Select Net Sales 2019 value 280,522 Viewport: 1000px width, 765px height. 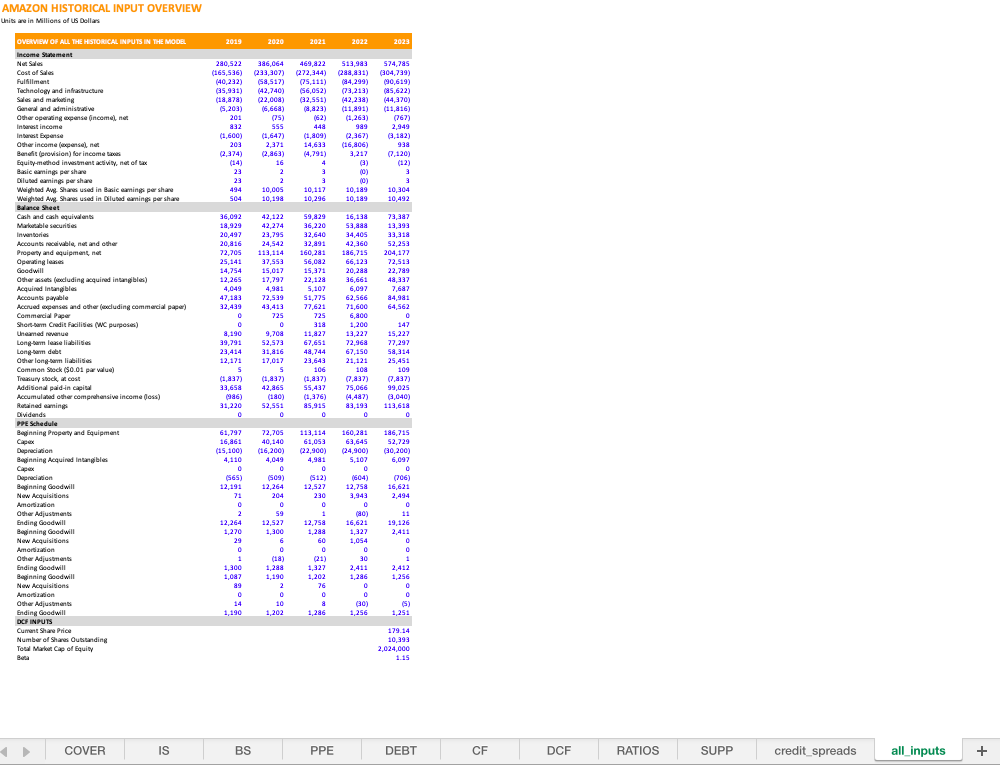coord(228,64)
